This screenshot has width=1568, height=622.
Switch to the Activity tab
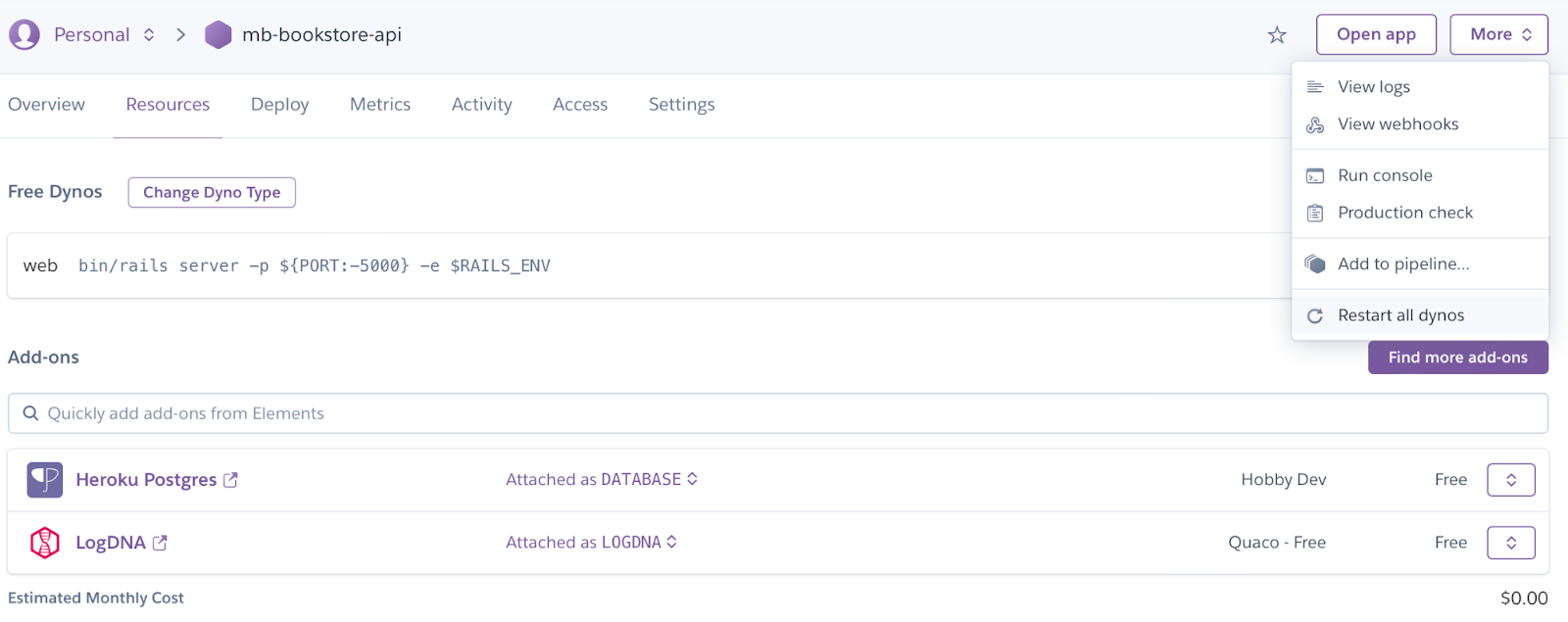click(481, 105)
